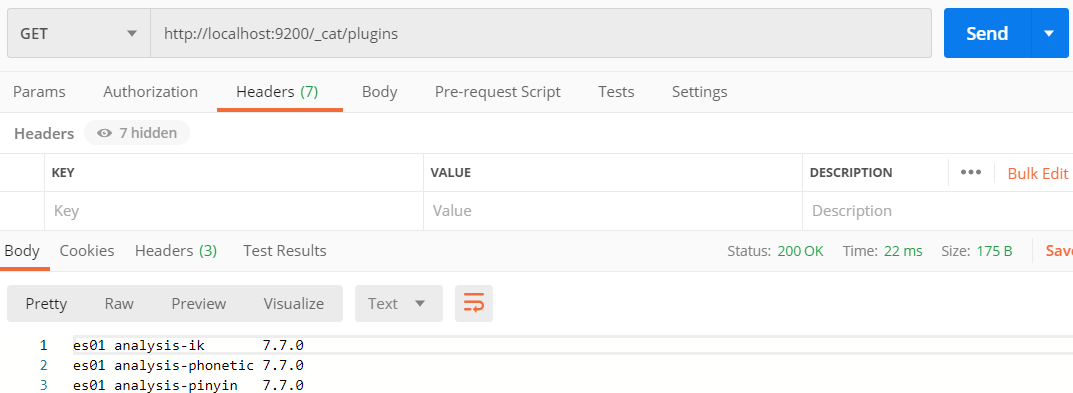Viewport: 1073px width, 393px height.
Task: Click the analysis-phonetic response line
Action: [188, 365]
